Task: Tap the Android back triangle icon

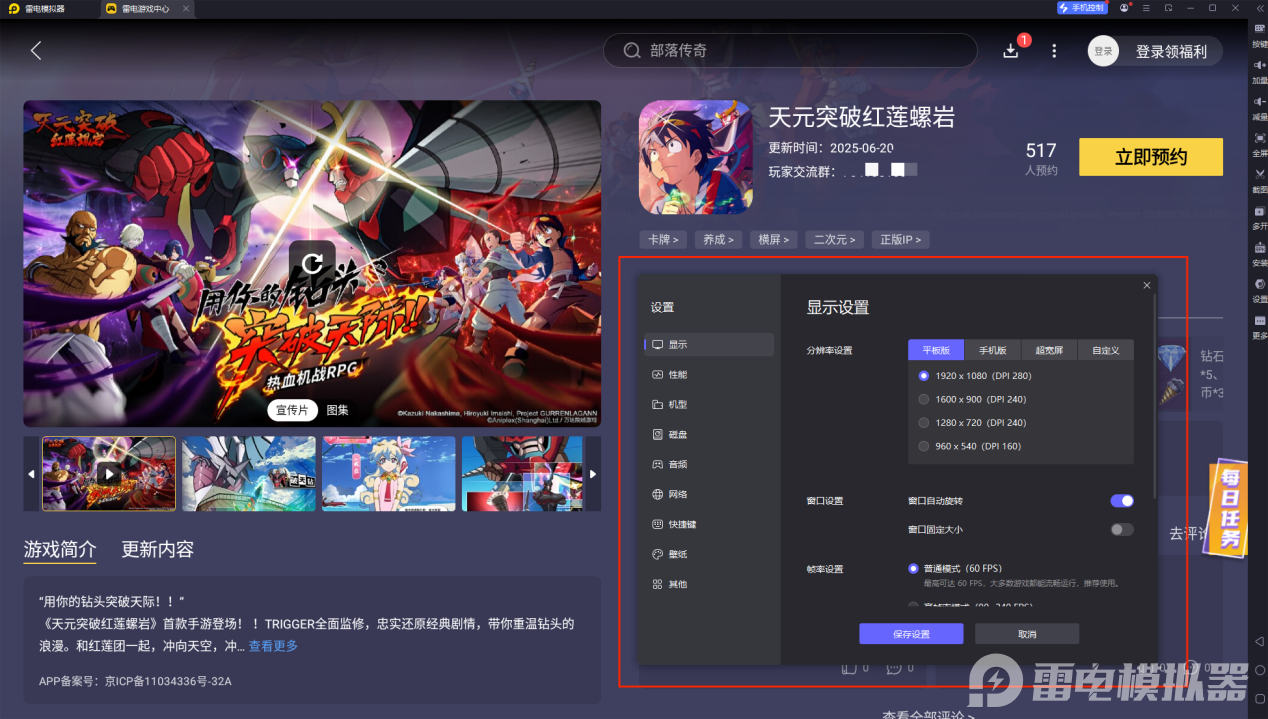Action: coord(1259,641)
